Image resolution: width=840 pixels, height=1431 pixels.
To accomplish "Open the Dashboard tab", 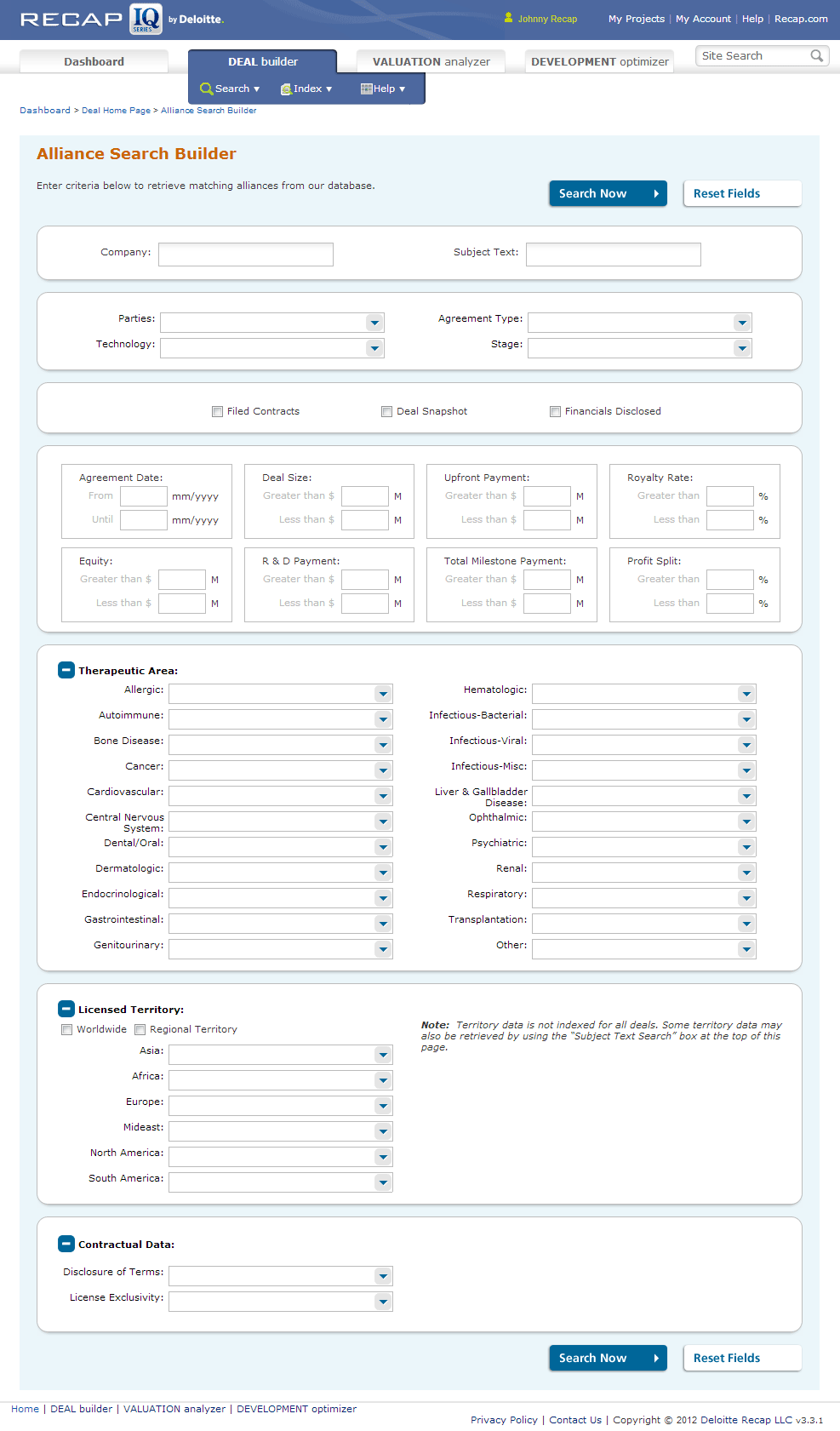I will tap(94, 61).
